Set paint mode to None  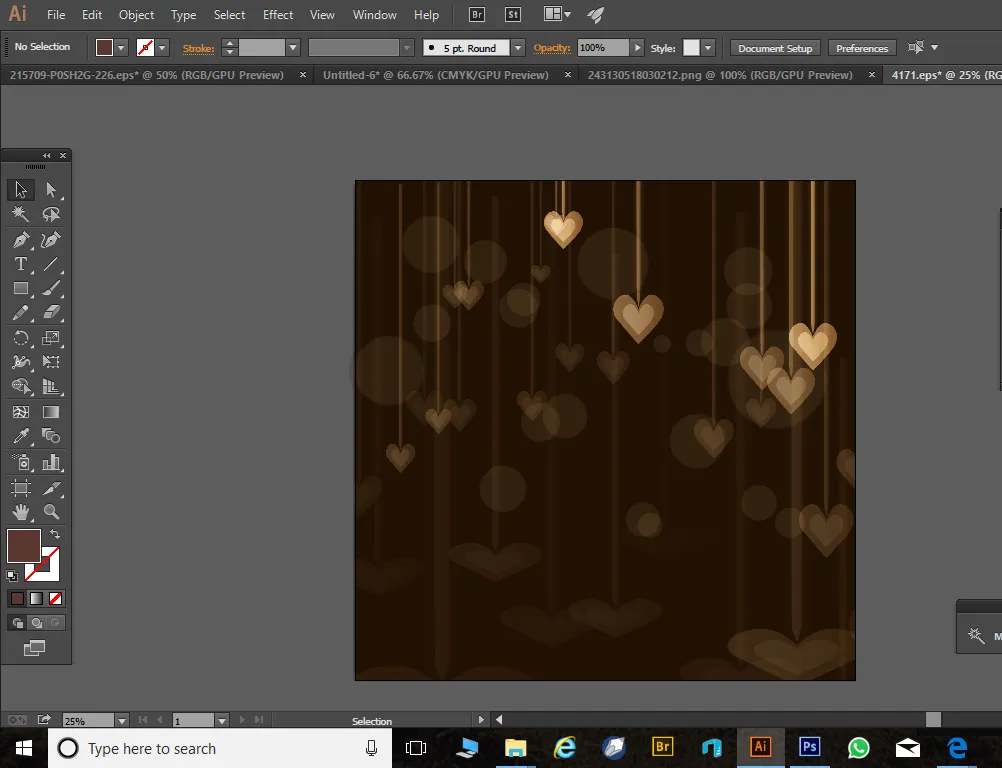point(56,599)
